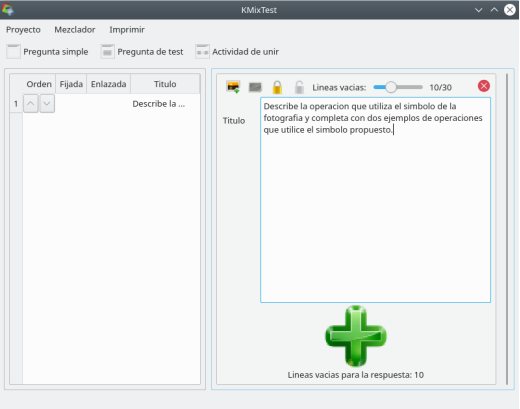Click the Titulo column header
Image resolution: width=520 pixels, height=409 pixels.
pos(165,84)
